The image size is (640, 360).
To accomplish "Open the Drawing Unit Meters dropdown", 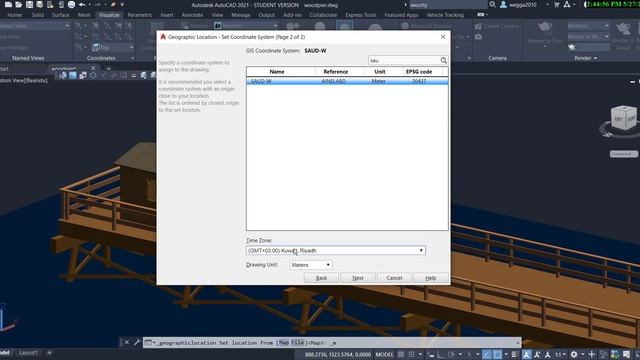I will (311, 265).
